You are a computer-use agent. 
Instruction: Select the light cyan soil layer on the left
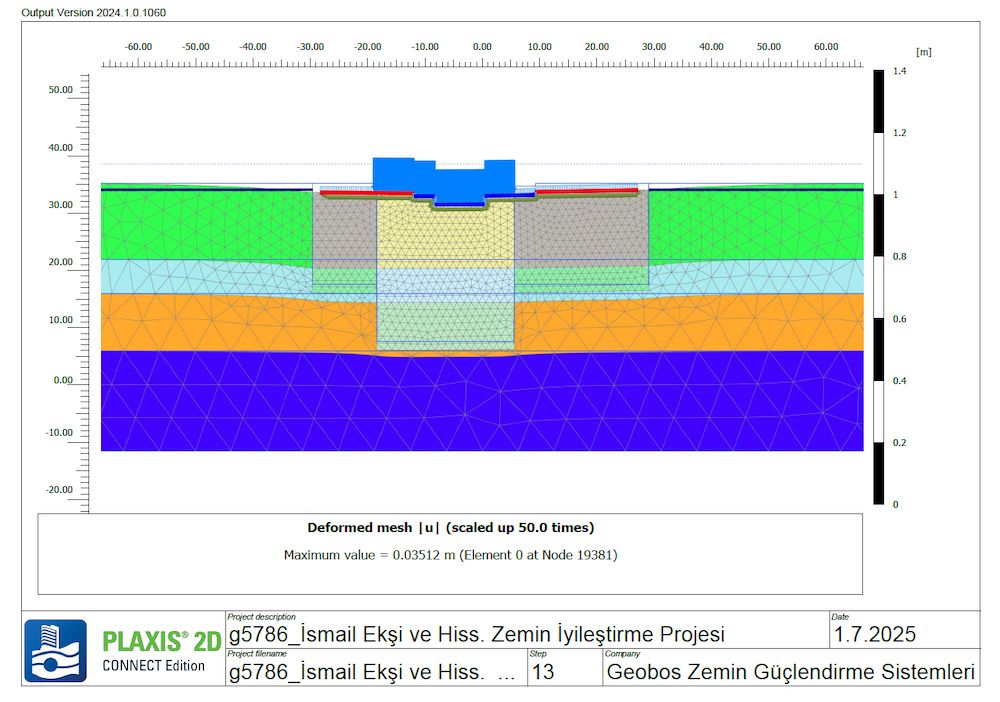(x=200, y=275)
